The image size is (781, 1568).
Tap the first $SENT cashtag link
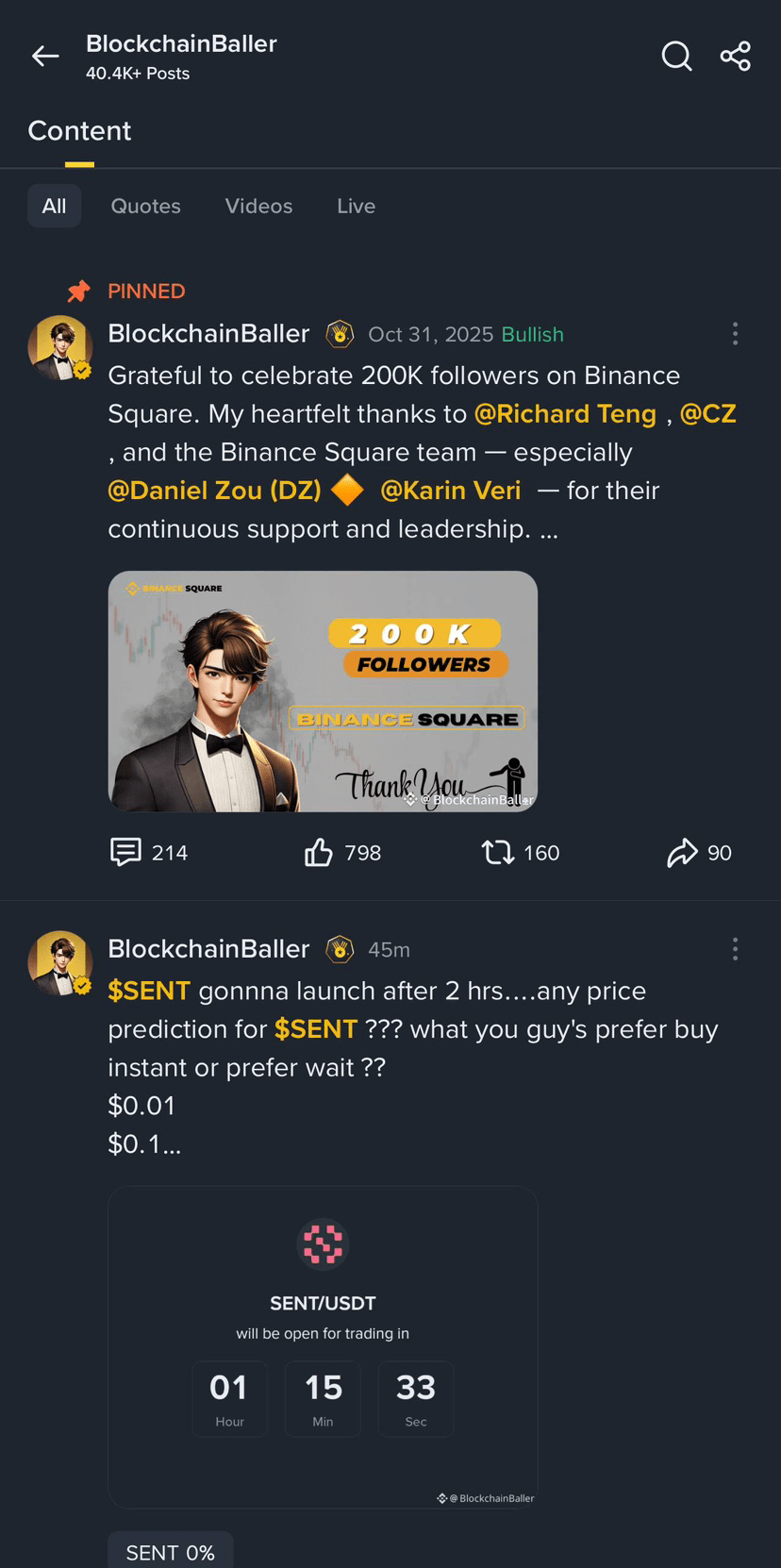[x=149, y=991]
